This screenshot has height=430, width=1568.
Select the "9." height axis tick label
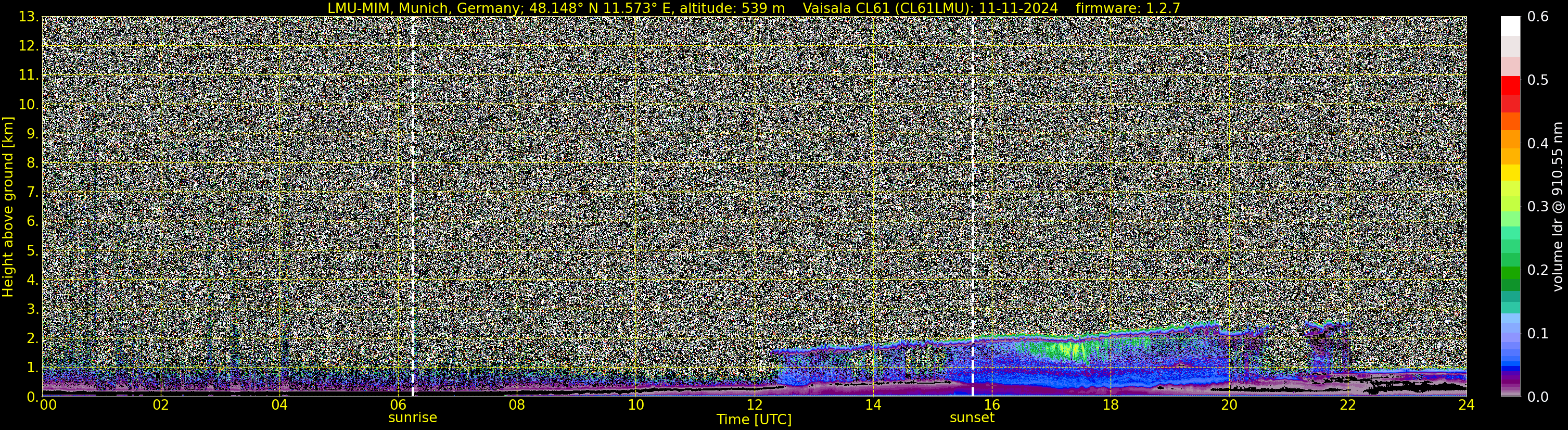coord(32,134)
